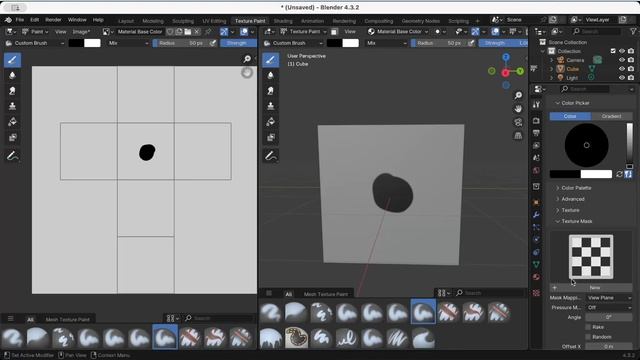Expand the Color Palette panel
This screenshot has width=640, height=360.
click(576, 188)
